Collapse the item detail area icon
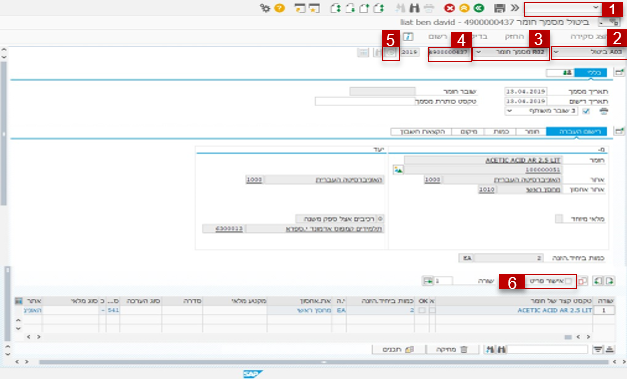This screenshot has width=627, height=379. 619,131
